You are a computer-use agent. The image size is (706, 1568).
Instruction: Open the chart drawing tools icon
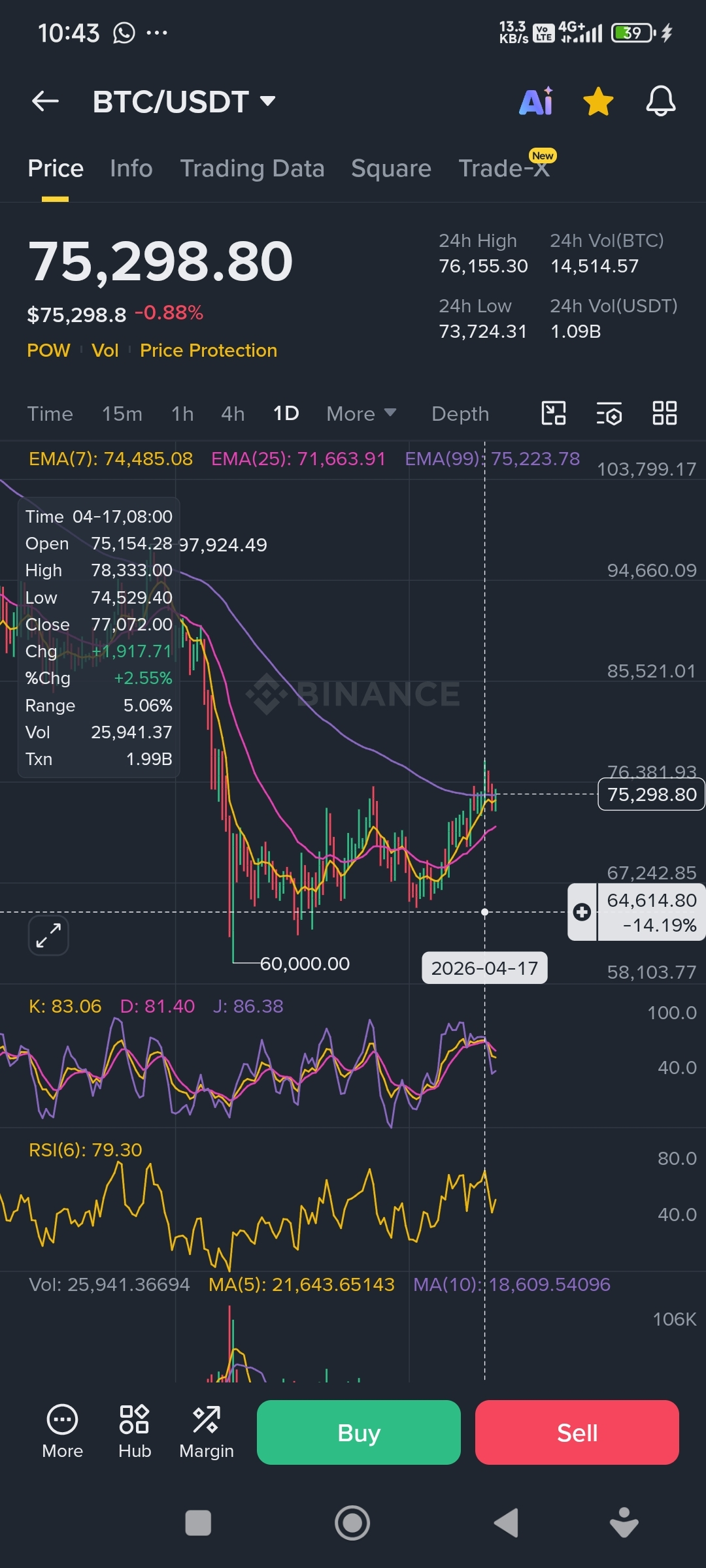click(554, 413)
